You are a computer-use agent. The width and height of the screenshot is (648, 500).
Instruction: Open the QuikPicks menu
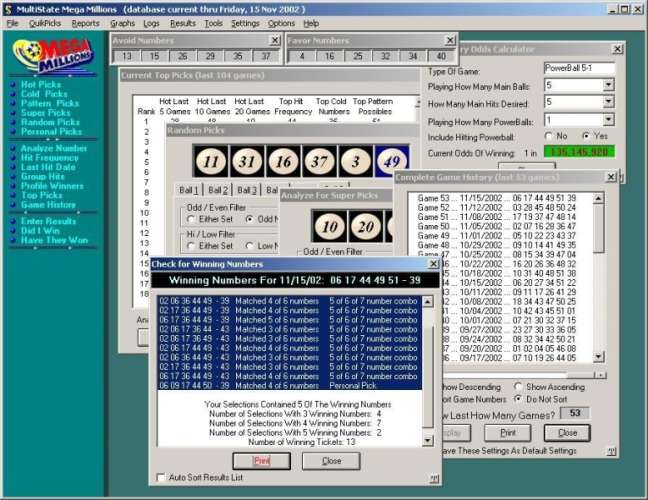point(45,24)
